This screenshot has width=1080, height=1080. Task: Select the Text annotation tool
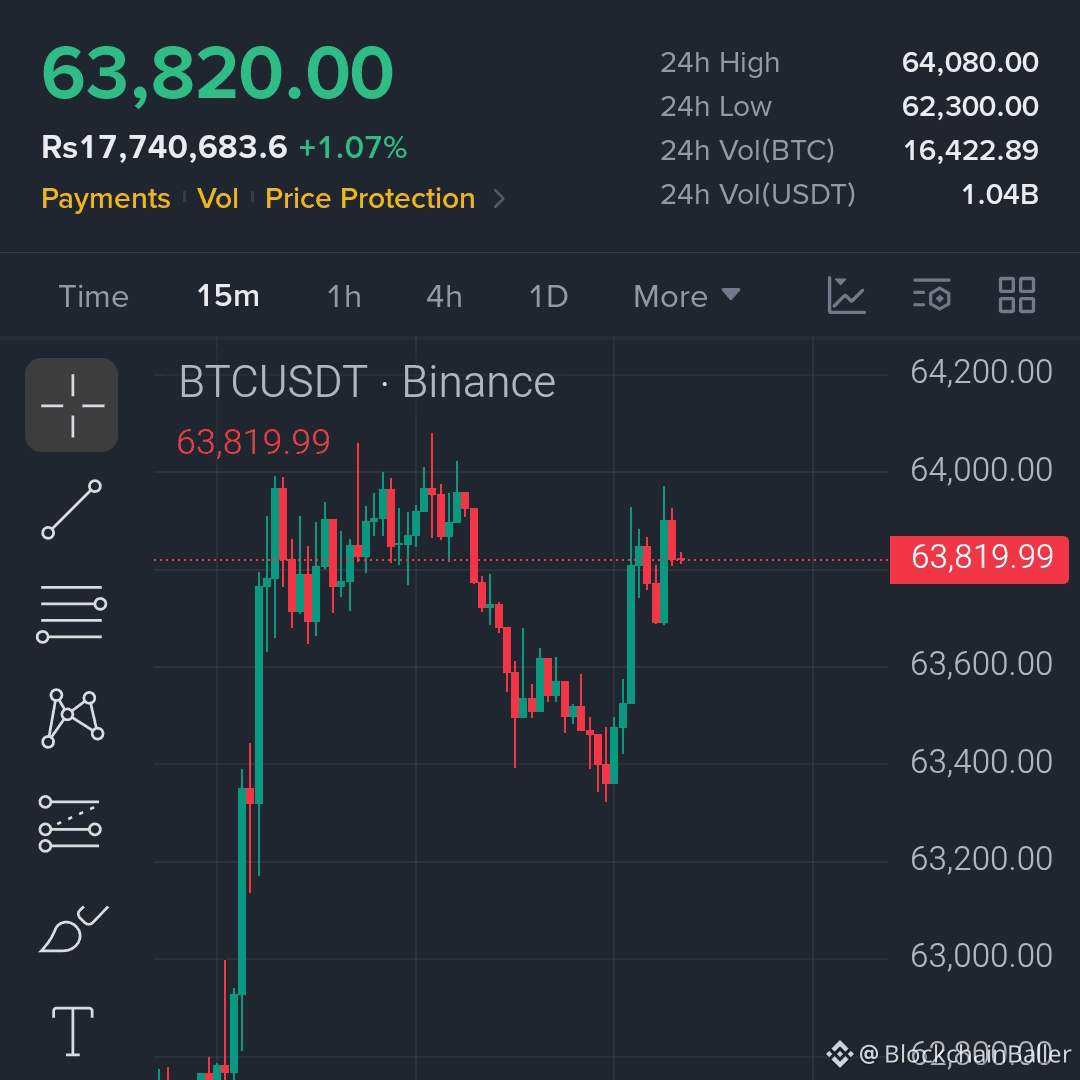pyautogui.click(x=72, y=1031)
